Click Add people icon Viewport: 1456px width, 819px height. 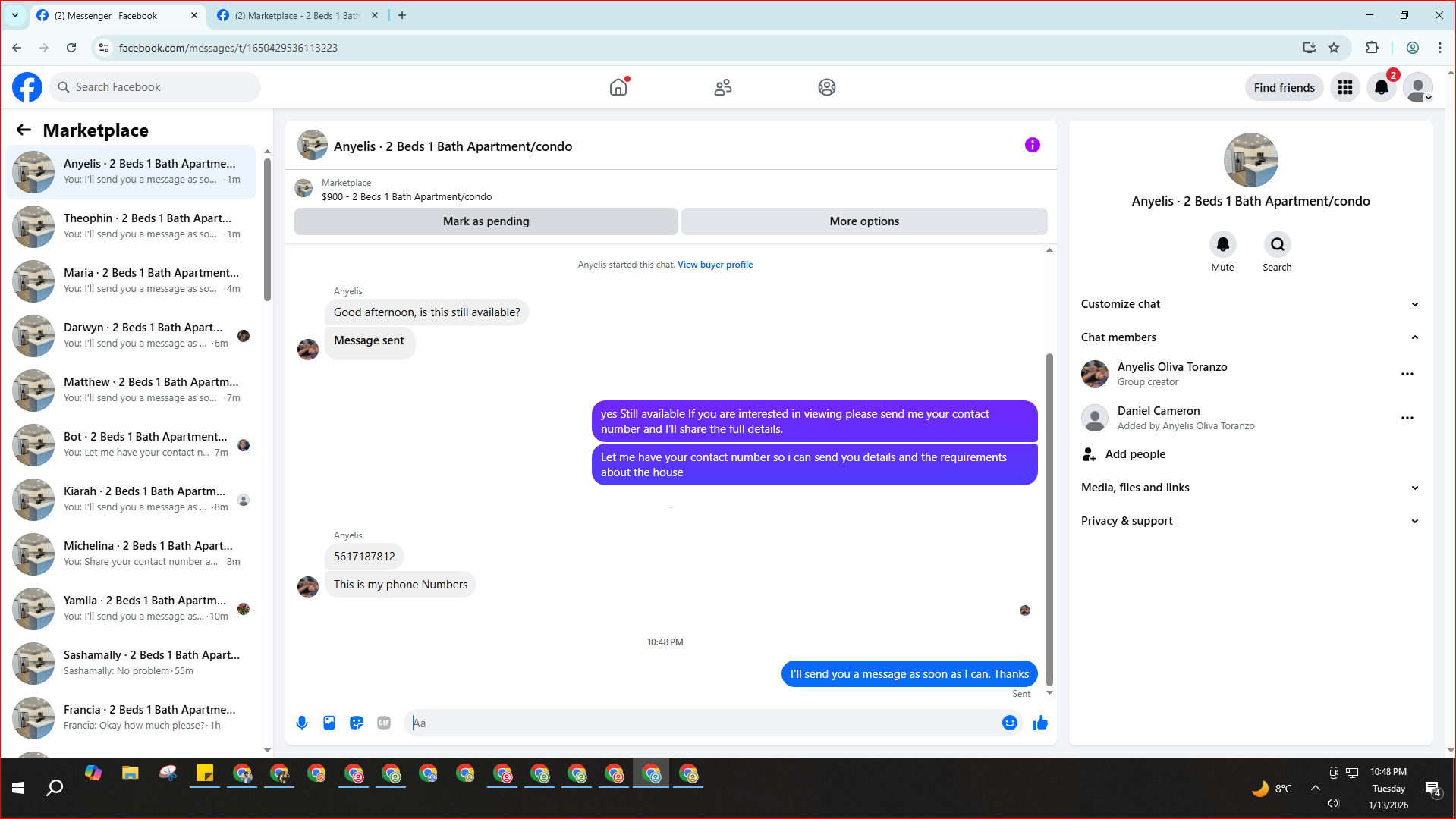pos(1089,454)
